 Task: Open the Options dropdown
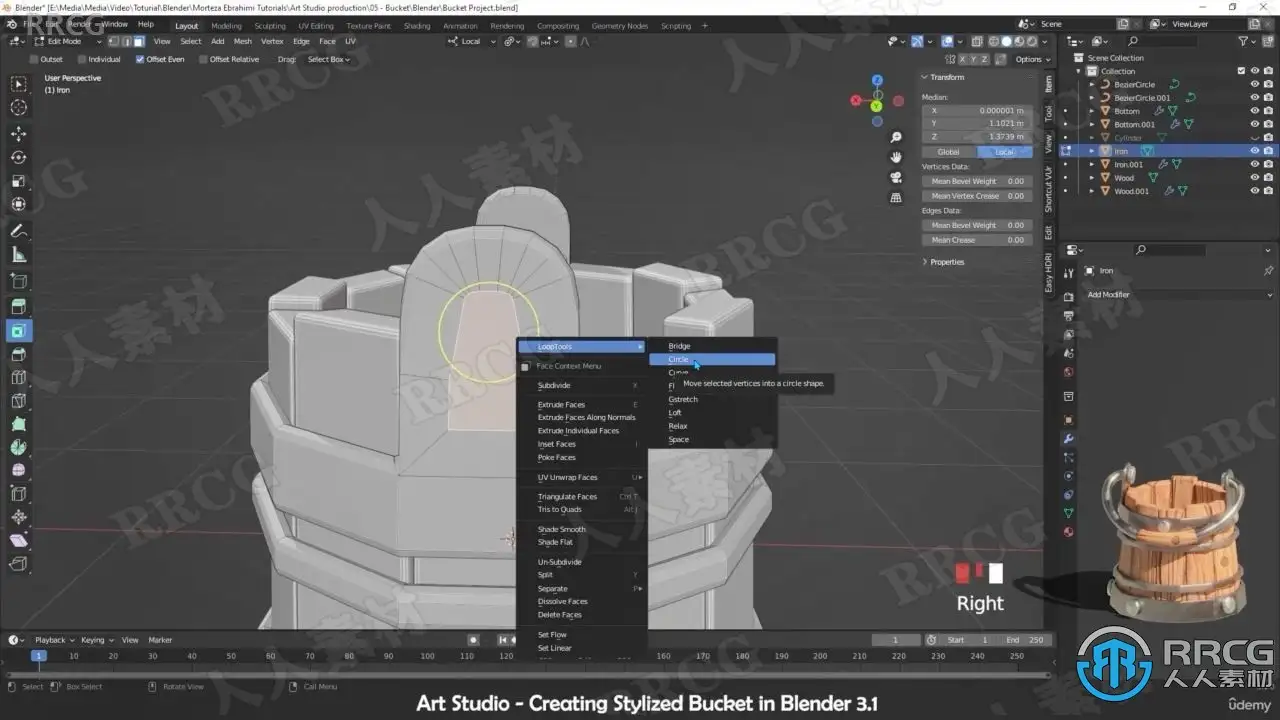pos(1032,59)
